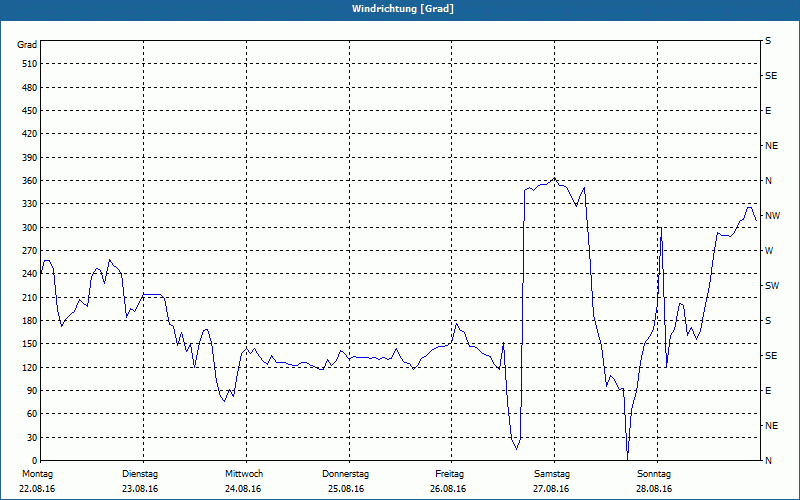Click the 210 y-axis value

coord(30,297)
